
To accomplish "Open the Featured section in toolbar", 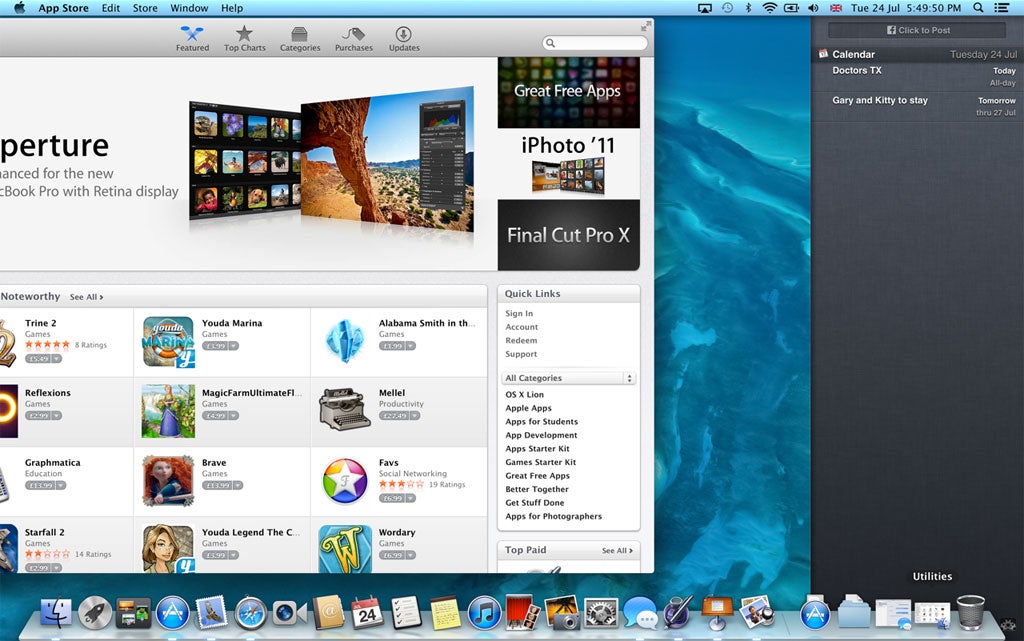I will pos(192,38).
